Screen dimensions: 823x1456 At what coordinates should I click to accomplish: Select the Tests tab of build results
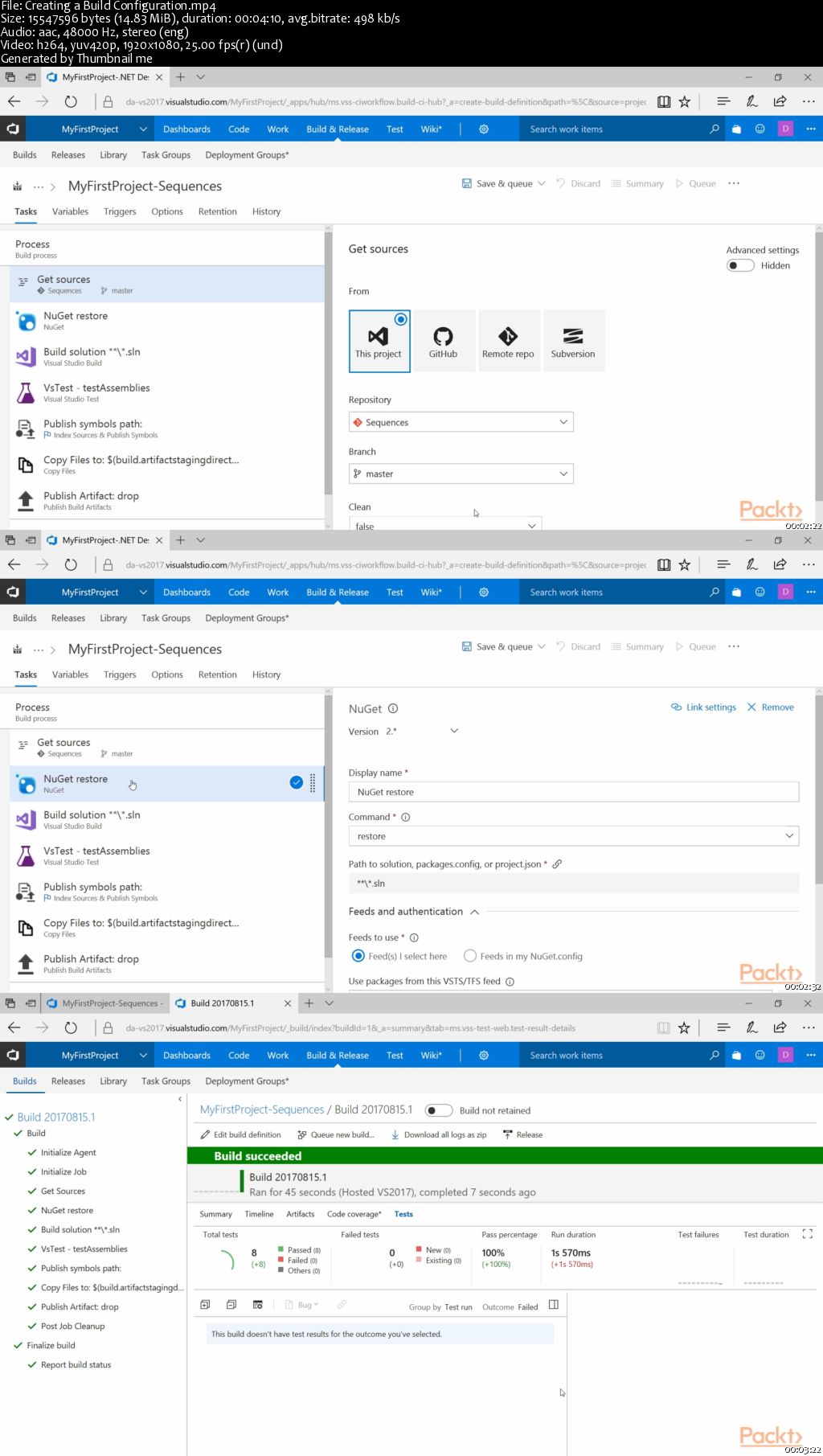(403, 1214)
